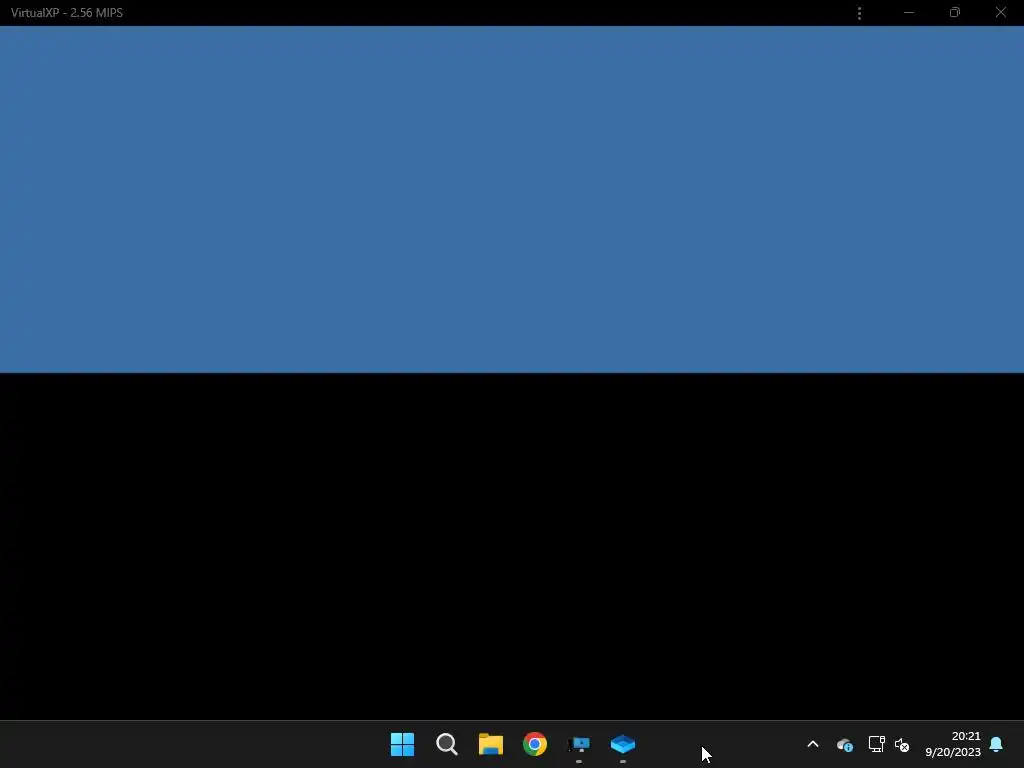
Task: Switch to the remote desktop monitor app
Action: point(579,744)
